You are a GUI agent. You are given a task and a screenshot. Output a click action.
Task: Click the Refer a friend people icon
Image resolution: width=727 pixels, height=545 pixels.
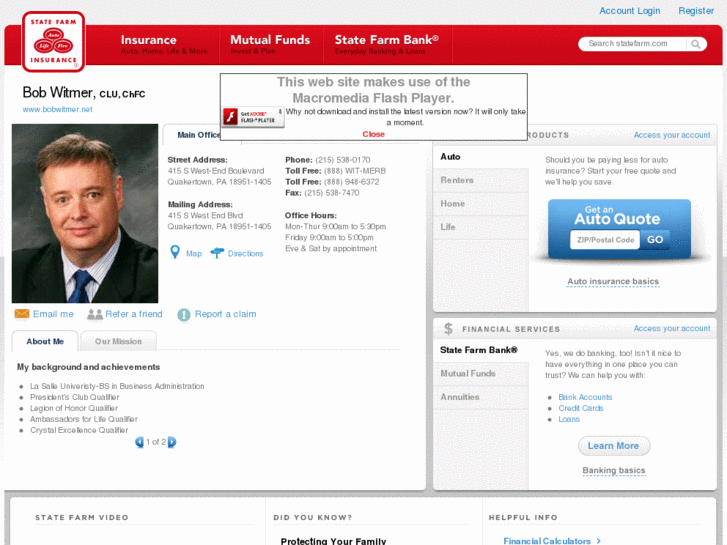(95, 314)
